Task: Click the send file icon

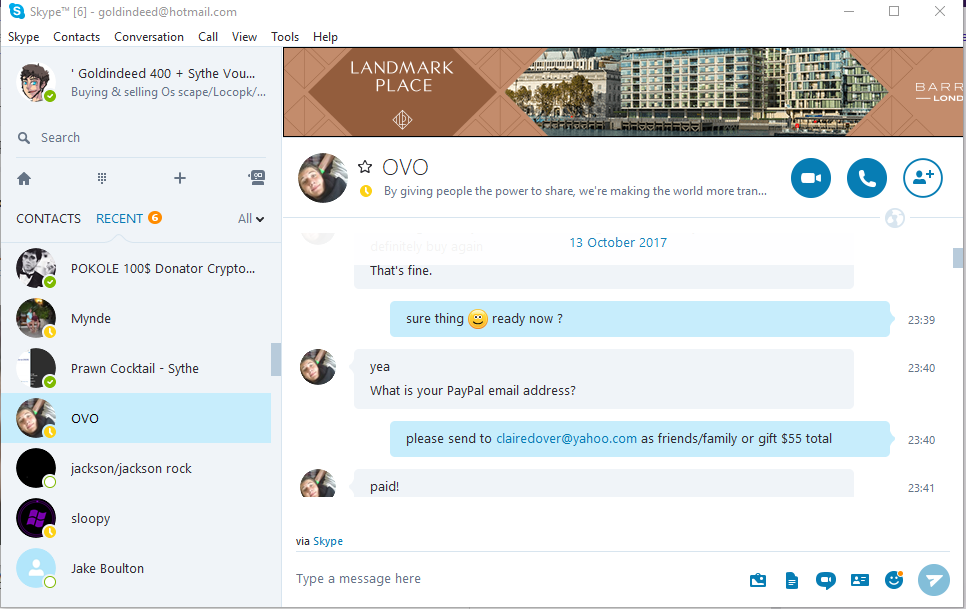Action: pos(792,580)
